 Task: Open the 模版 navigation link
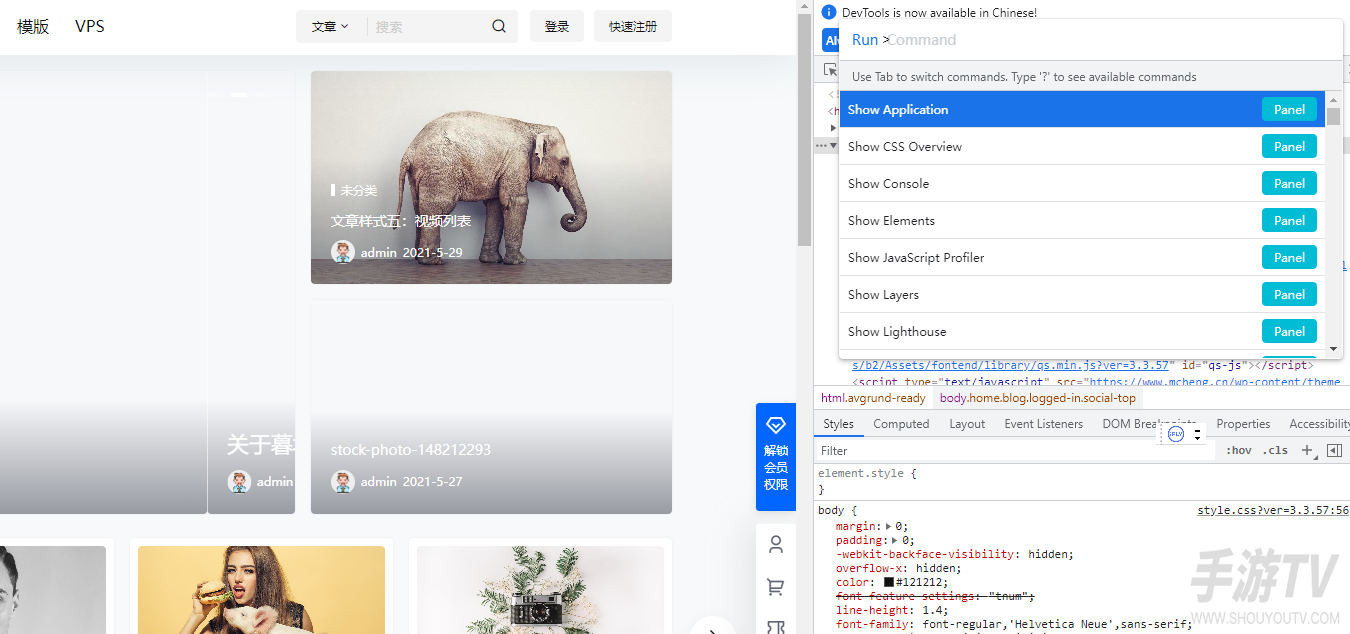tap(33, 27)
